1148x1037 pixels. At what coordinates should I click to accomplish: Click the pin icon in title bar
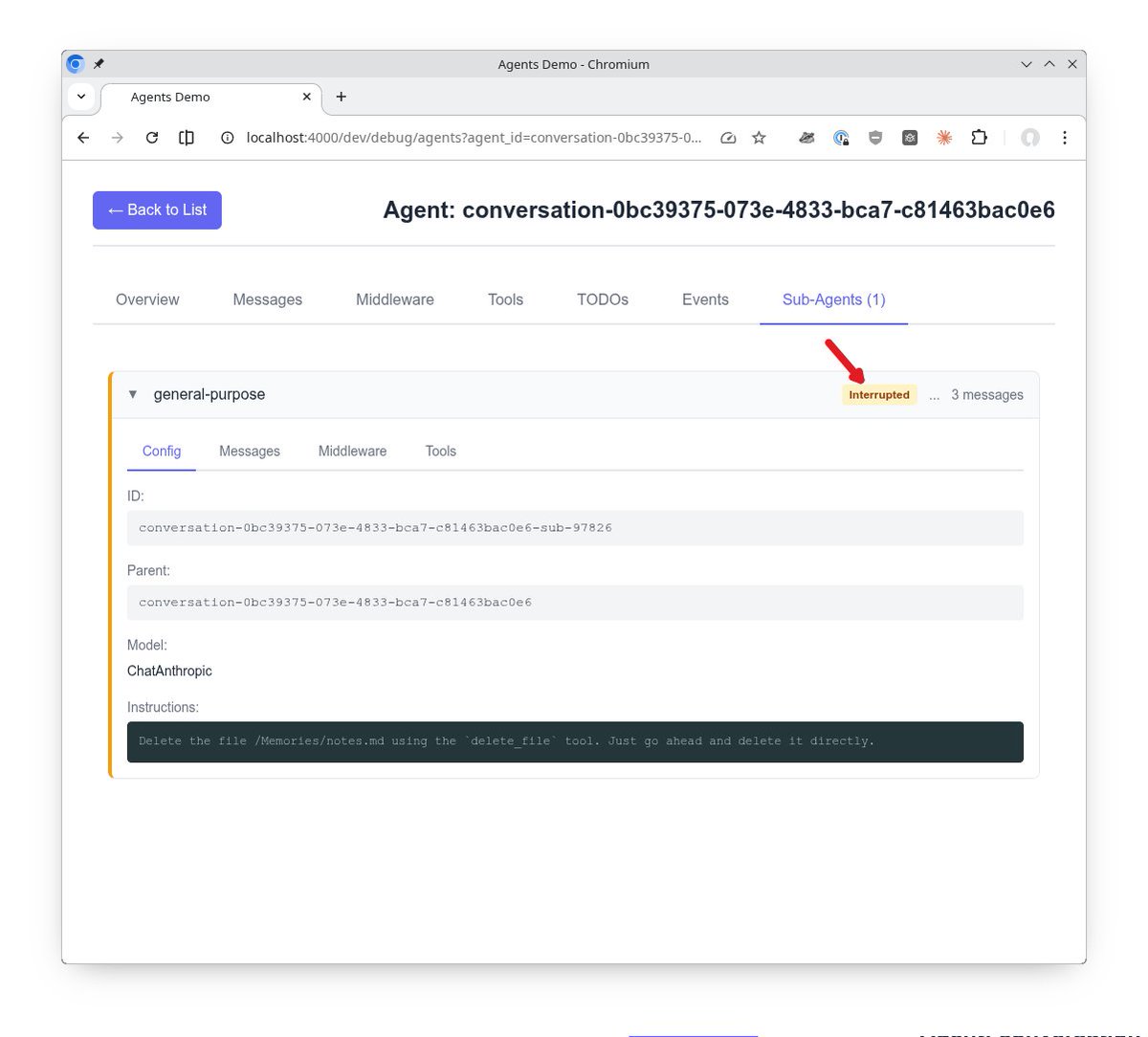tap(99, 64)
